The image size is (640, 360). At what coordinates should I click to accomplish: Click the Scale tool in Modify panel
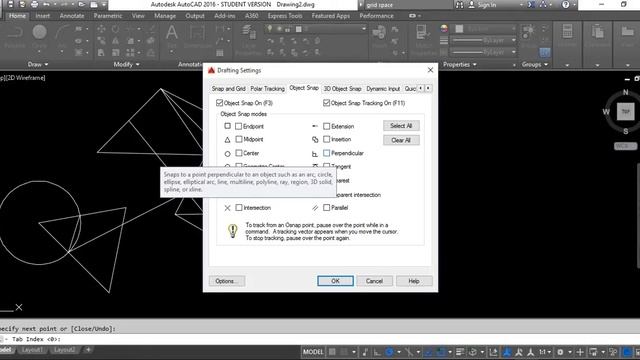[116, 53]
